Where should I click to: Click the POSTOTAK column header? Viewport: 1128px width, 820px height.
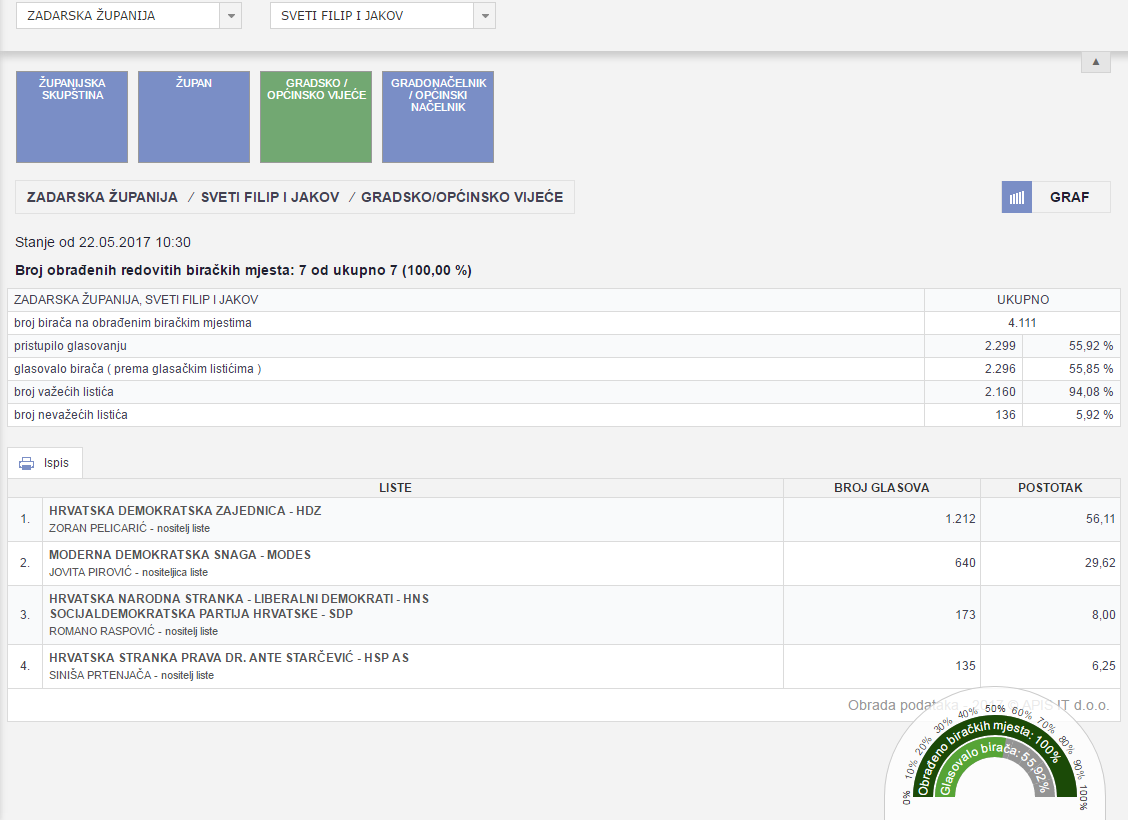(1050, 488)
